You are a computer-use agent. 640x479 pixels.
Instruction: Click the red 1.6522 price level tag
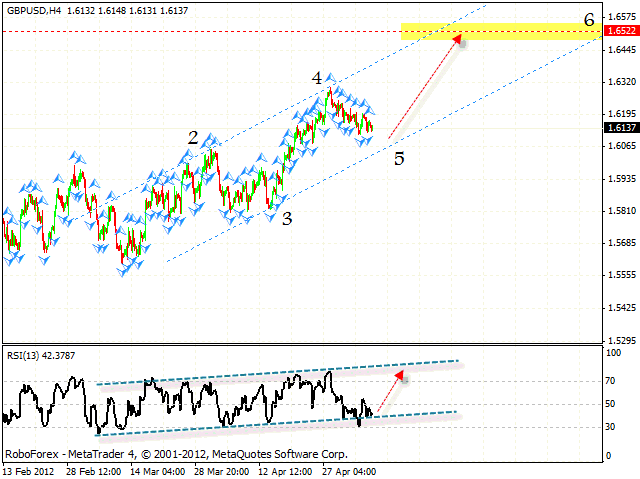point(620,32)
